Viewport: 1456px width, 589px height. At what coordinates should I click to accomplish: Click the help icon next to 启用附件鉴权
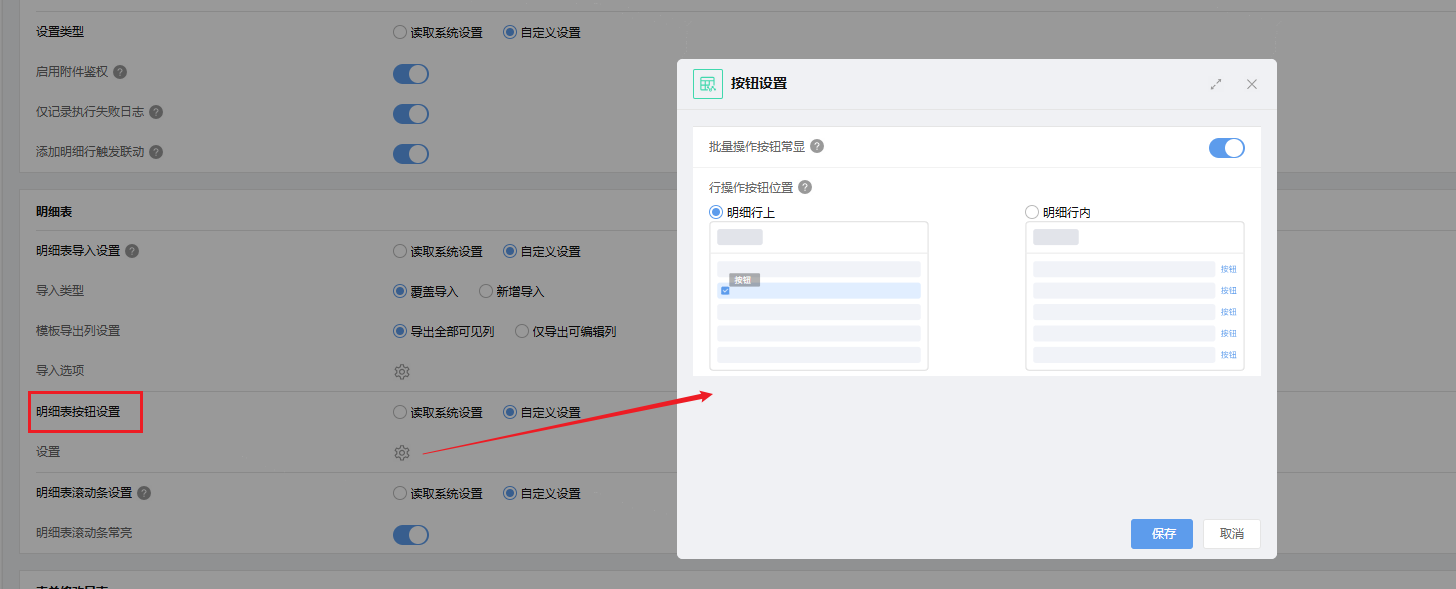coord(120,72)
